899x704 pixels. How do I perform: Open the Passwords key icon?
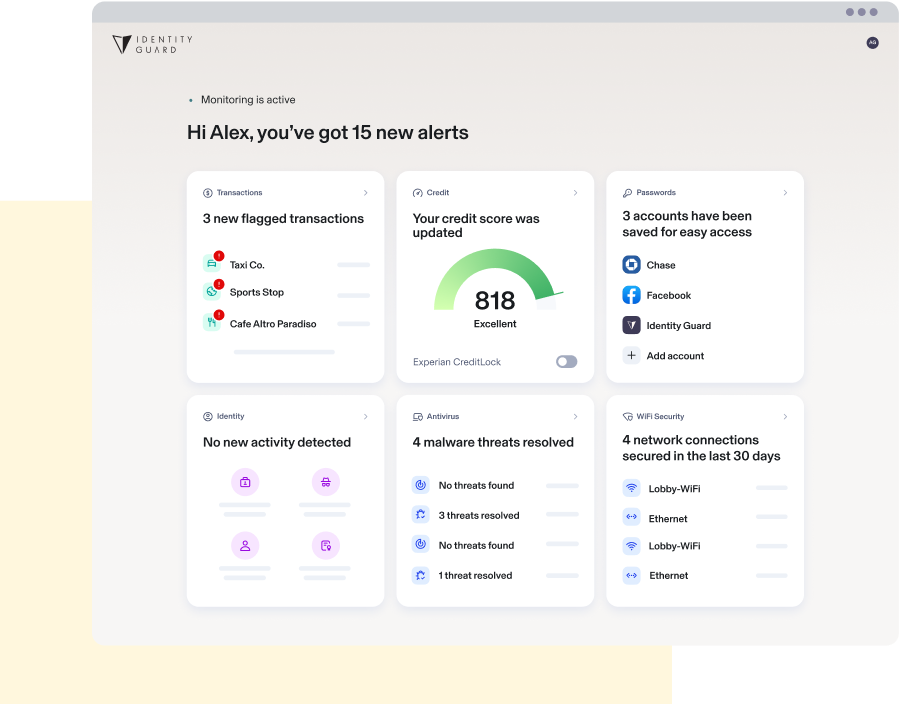point(628,192)
